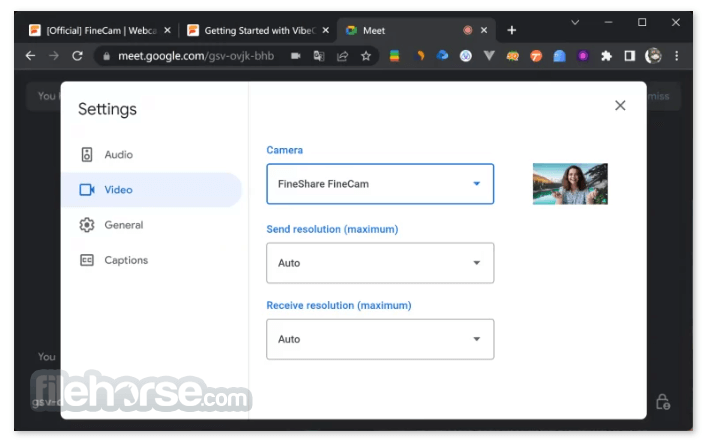Open the Audio settings section

coord(151,154)
